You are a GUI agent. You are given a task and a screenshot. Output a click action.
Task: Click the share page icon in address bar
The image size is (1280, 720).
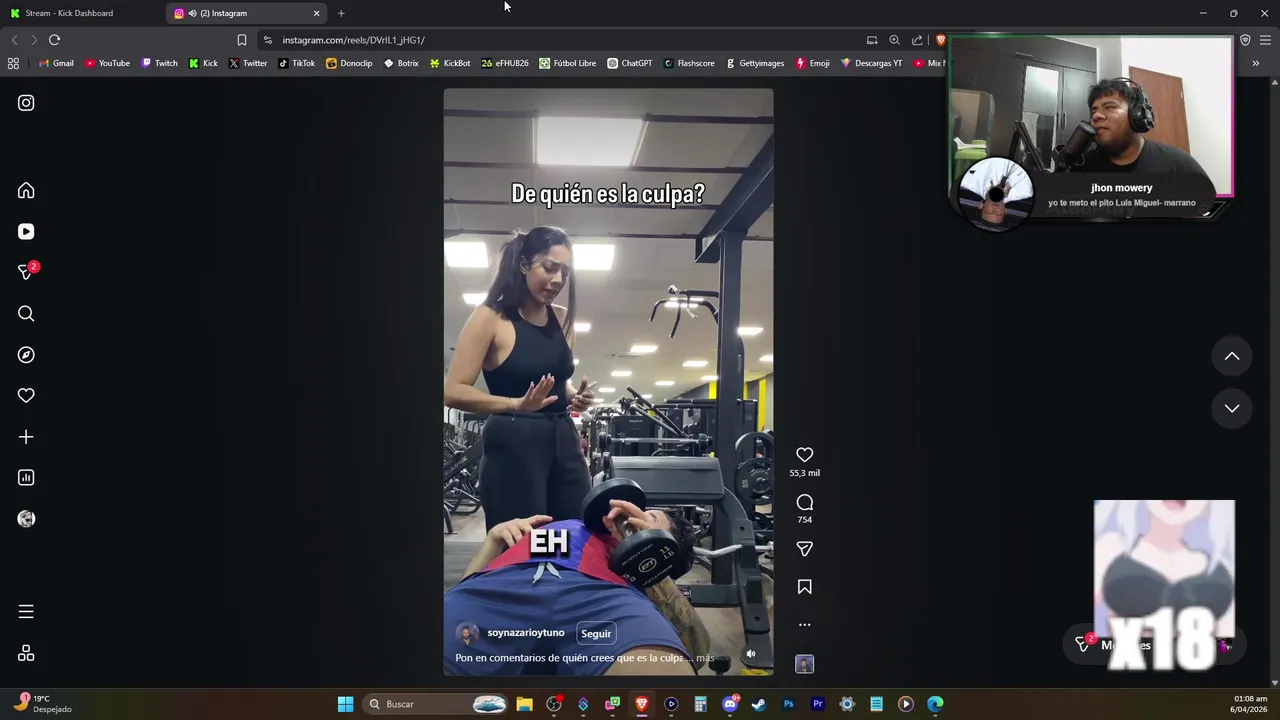click(x=917, y=40)
